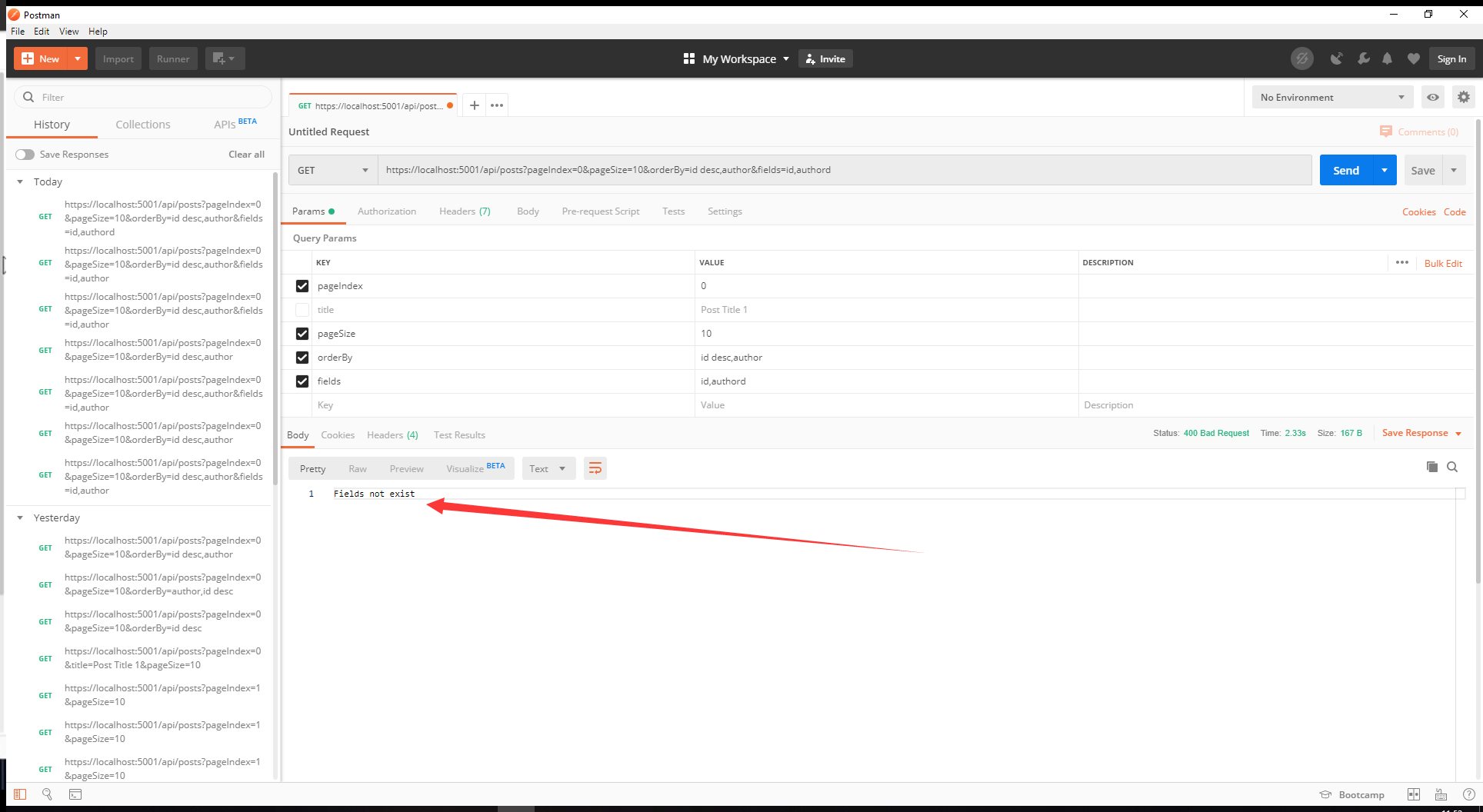This screenshot has height=812, width=1483.
Task: Open the Pre-request Script tab
Action: [x=601, y=211]
